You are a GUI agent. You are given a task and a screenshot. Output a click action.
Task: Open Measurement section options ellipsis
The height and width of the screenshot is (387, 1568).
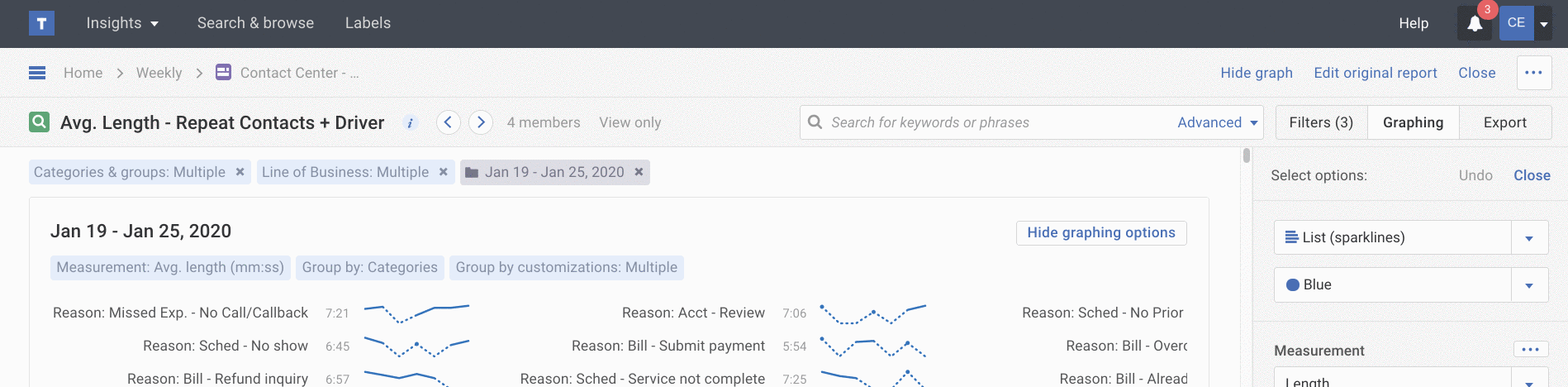pyautogui.click(x=1530, y=350)
